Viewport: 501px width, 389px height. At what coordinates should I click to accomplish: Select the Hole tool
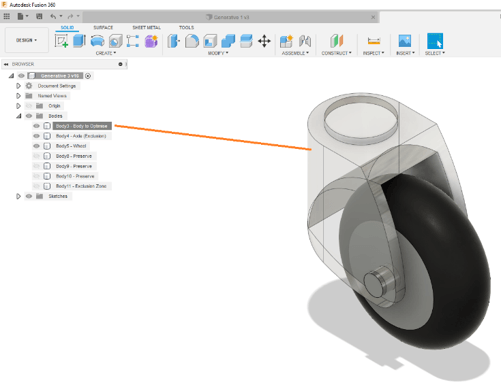[115, 41]
